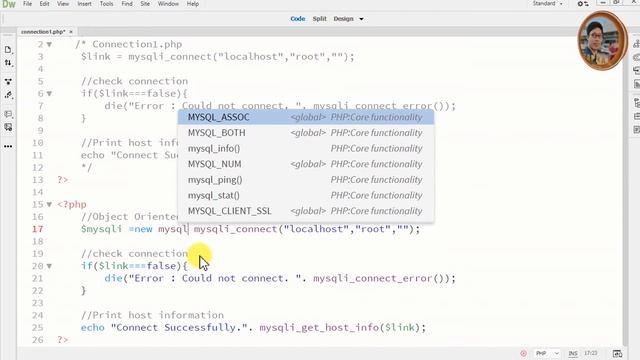Open Design view dropdown arrow
The image size is (640, 360).
(361, 19)
